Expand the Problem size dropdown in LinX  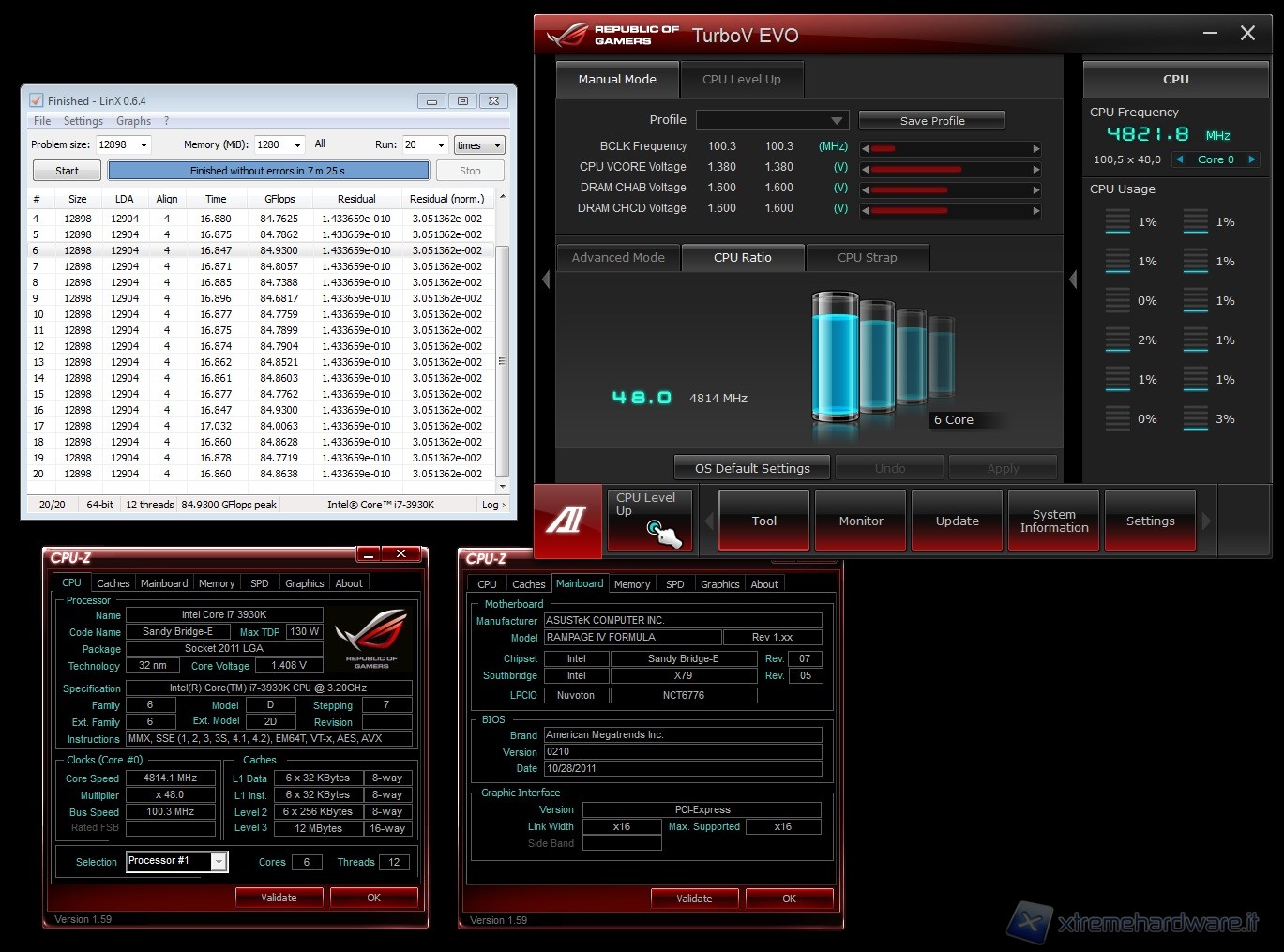coord(144,144)
